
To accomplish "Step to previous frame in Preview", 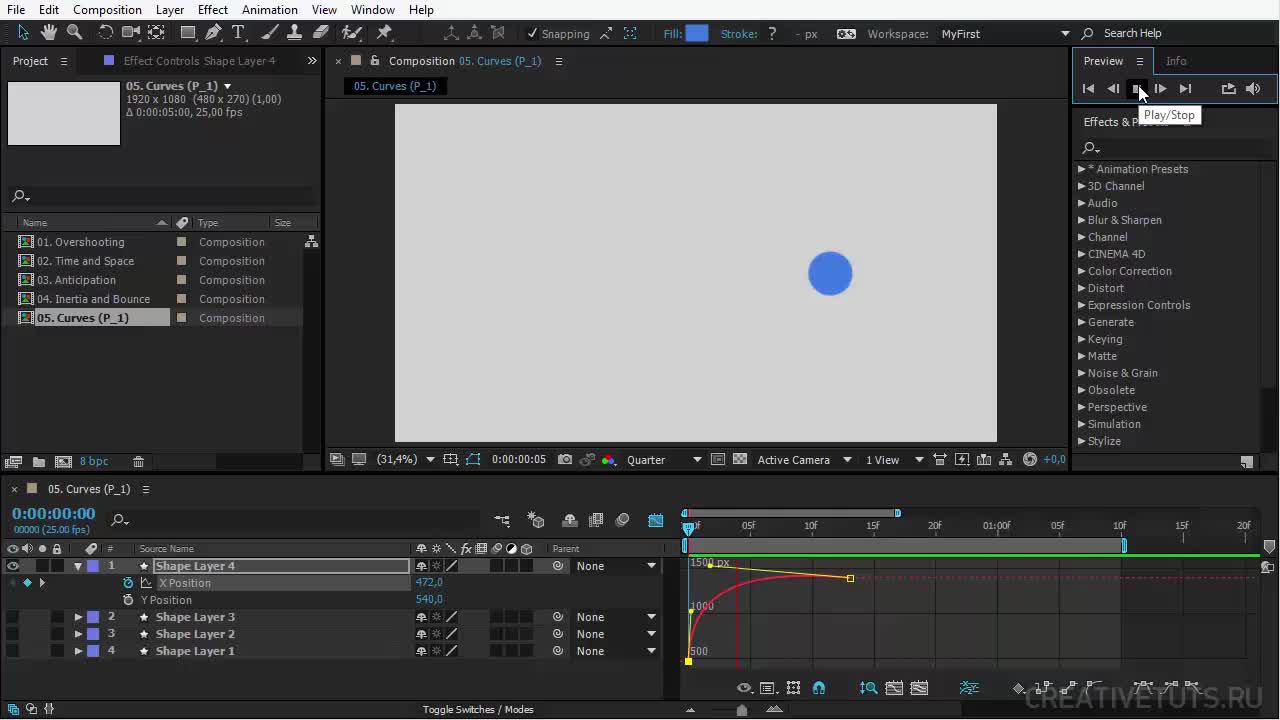I will tap(1113, 88).
